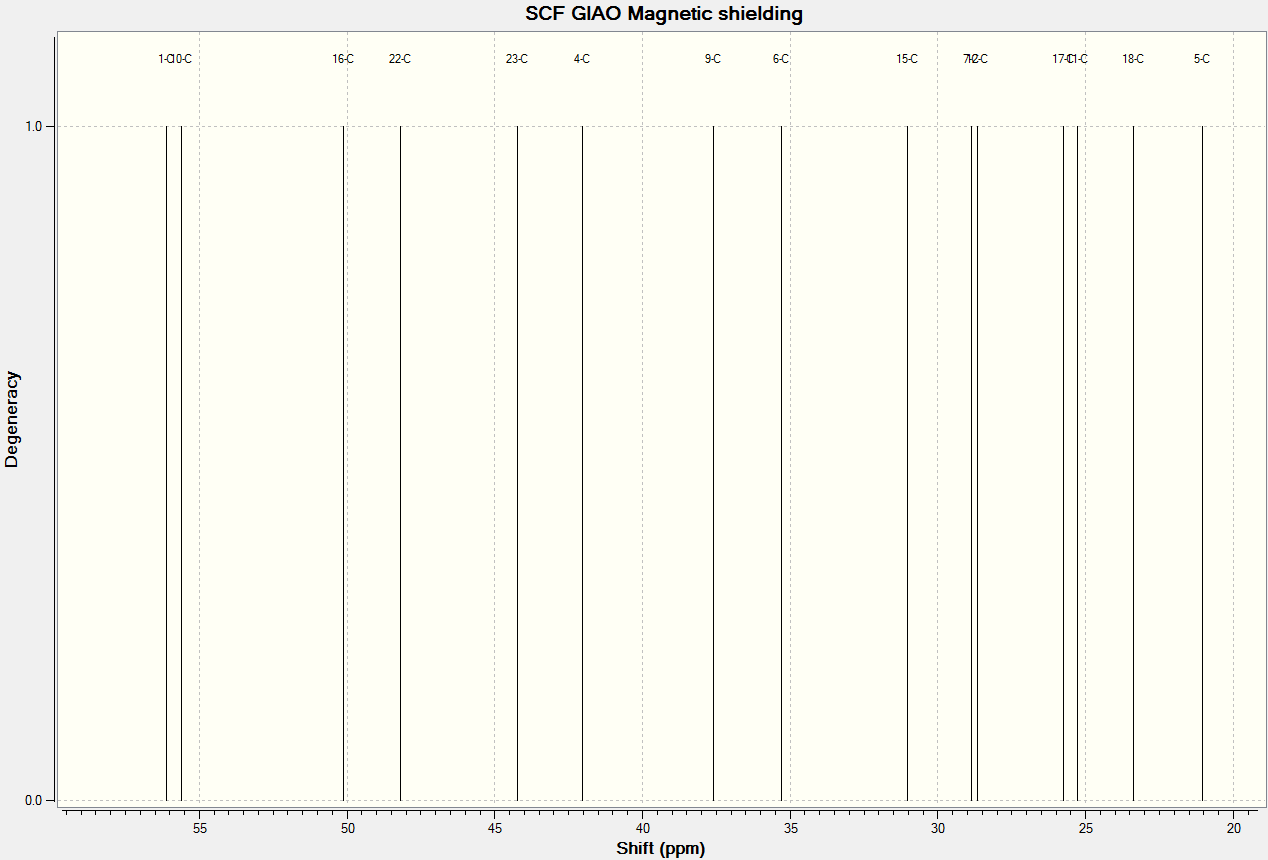Select the 5-C peak label
Screen dimensions: 1268x860
pos(1202,59)
